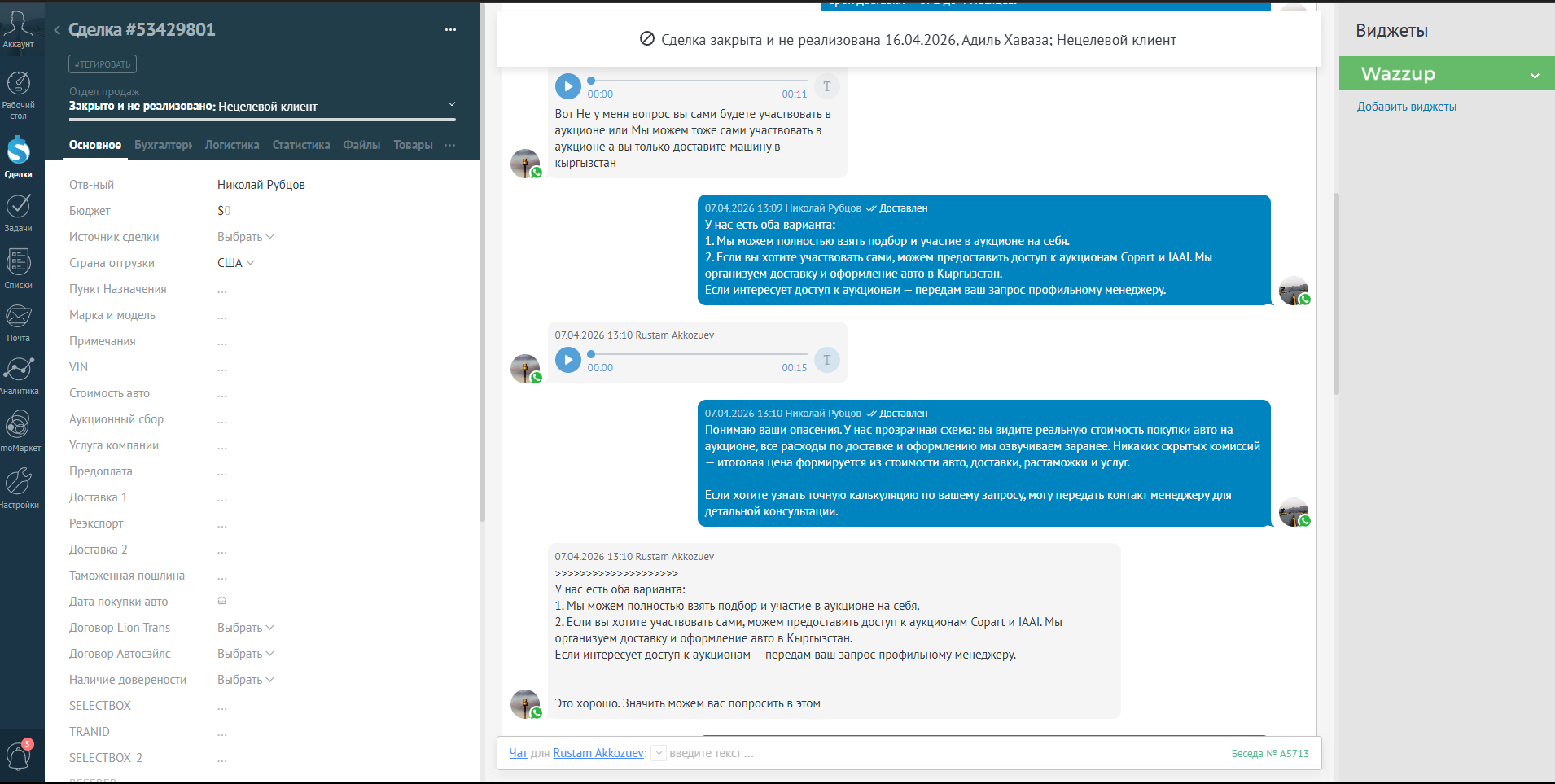The width and height of the screenshot is (1555, 784).
Task: Open Настройки settings in sidebar
Action: click(x=19, y=488)
